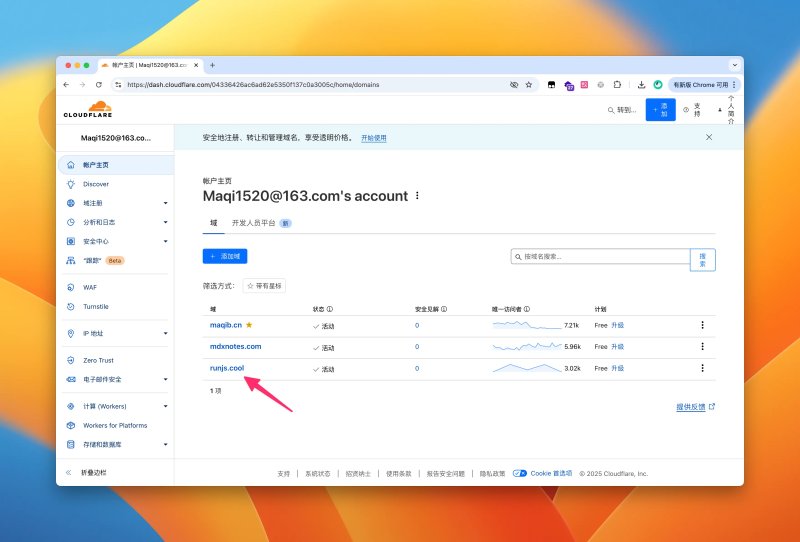Collapse sidebar with double-chevron icon

coord(68,473)
